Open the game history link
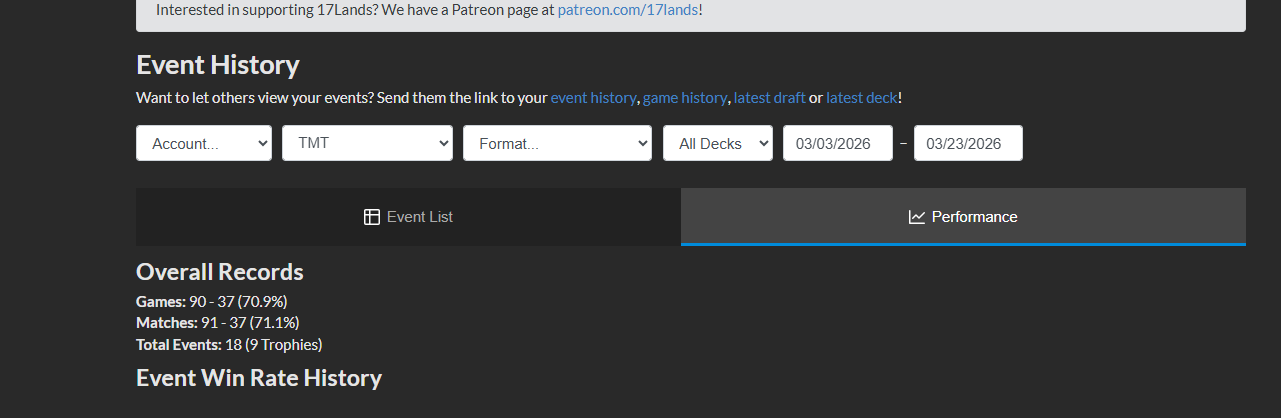Viewport: 1281px width, 418px height. (x=684, y=98)
